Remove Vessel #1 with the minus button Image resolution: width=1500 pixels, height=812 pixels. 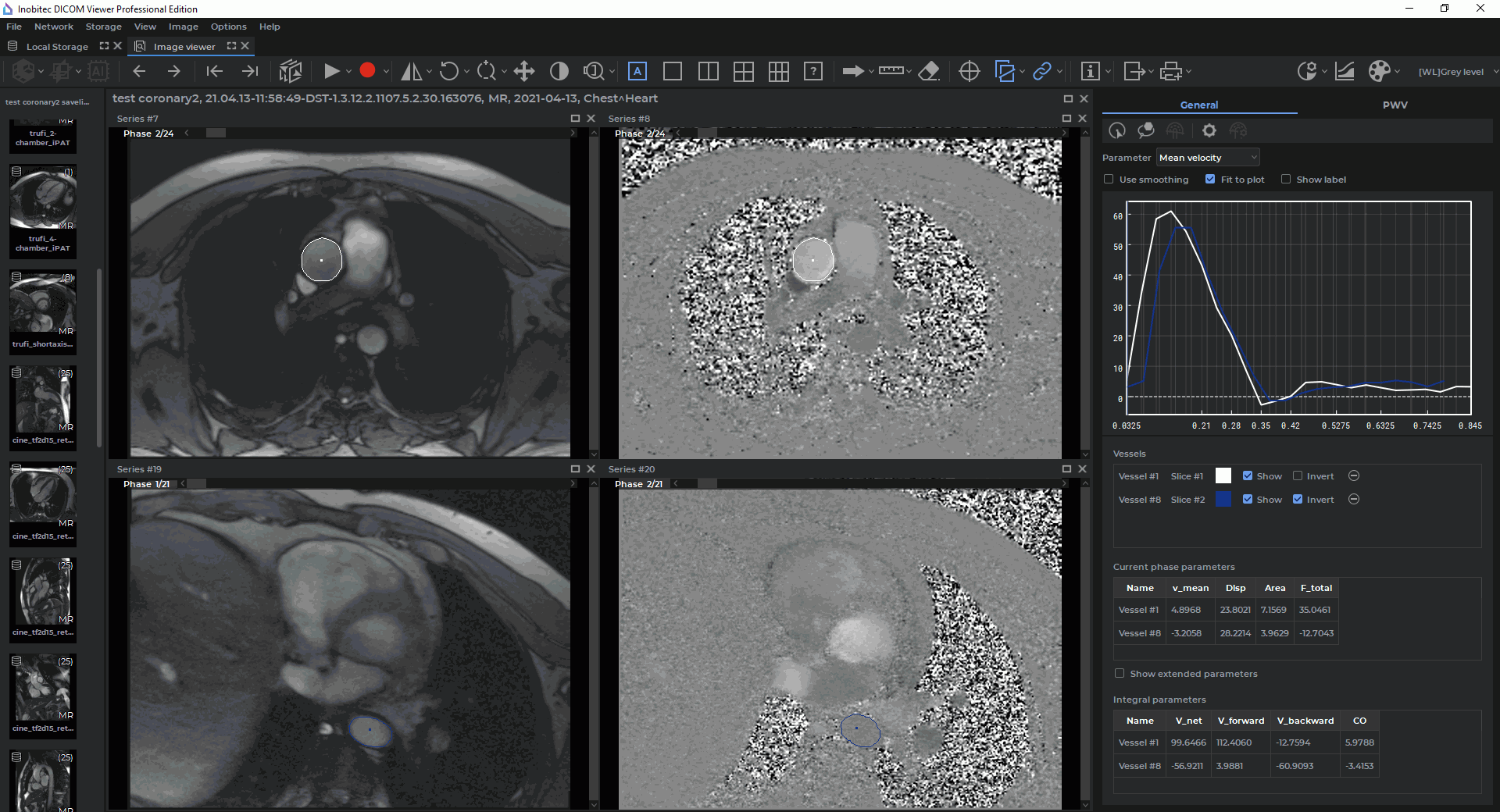[x=1354, y=476]
